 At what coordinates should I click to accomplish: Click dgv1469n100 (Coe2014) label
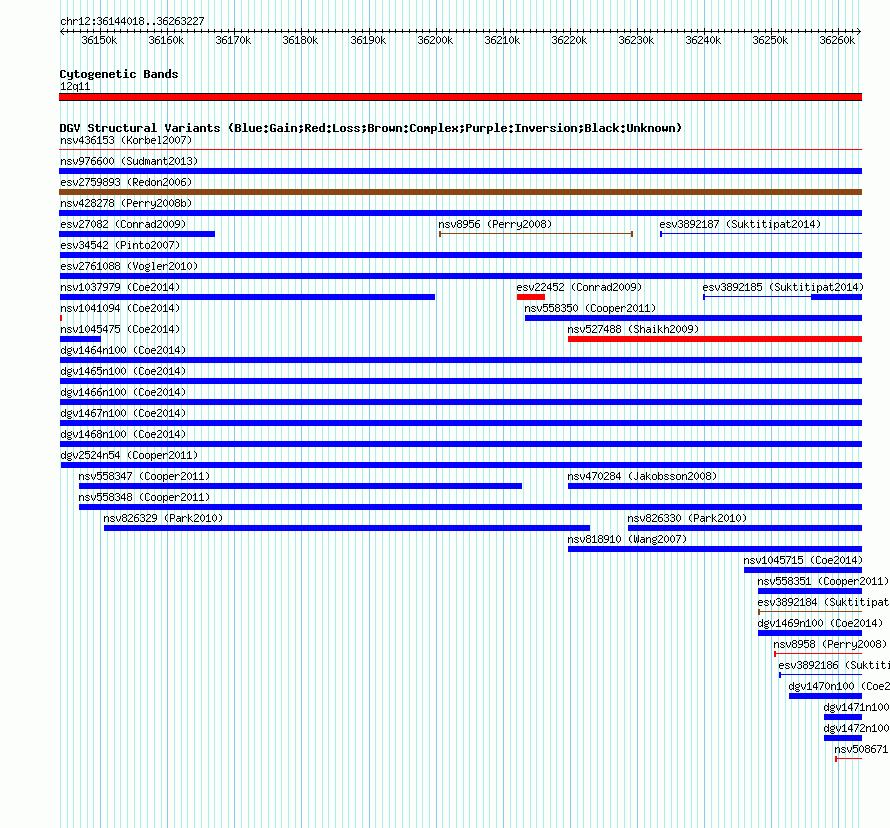point(820,623)
